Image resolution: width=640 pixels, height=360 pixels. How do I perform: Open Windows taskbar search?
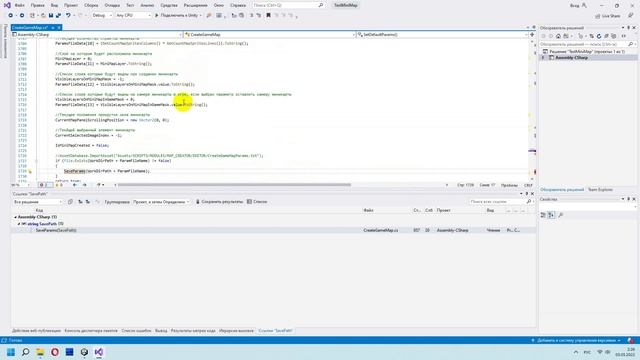point(25,352)
